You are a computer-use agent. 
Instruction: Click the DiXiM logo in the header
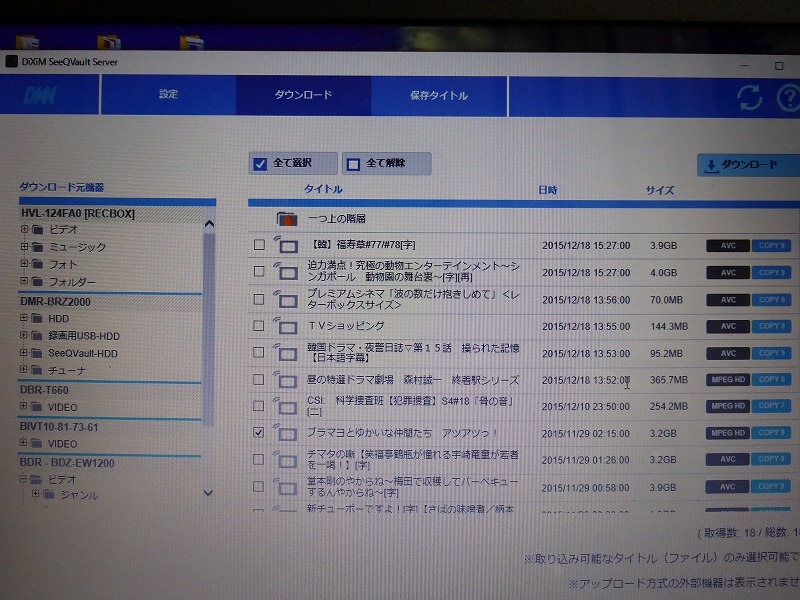[40, 95]
